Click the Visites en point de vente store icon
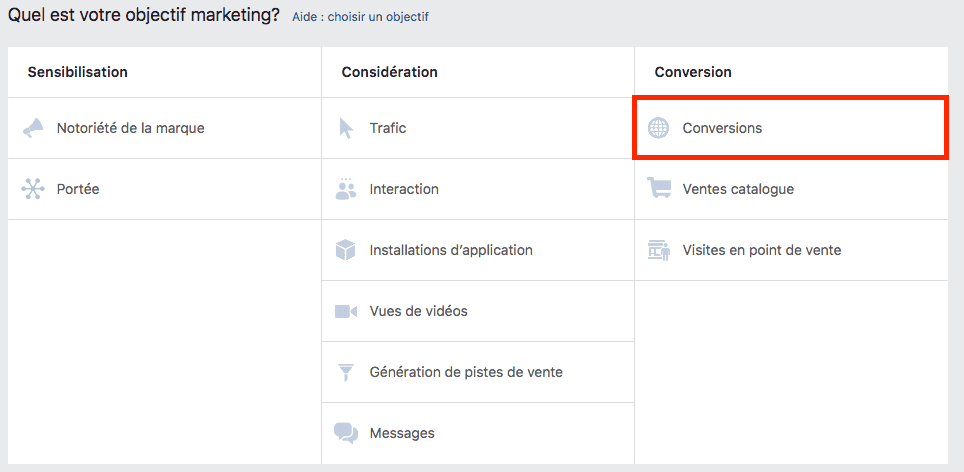The image size is (964, 472). 658,250
